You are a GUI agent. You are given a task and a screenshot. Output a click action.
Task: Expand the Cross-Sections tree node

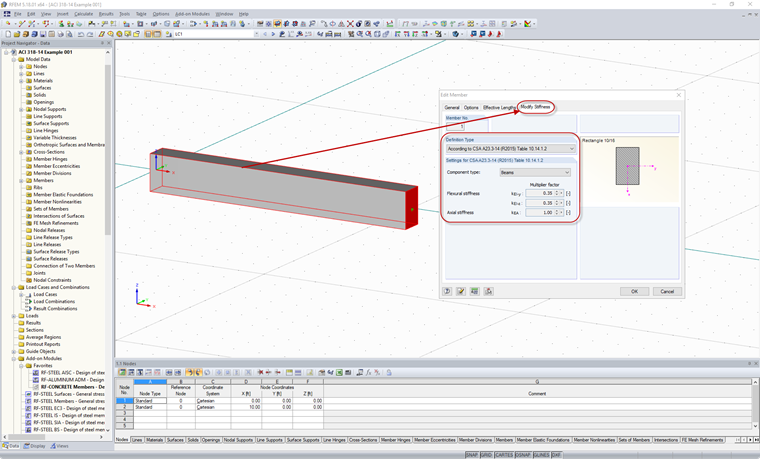pos(21,152)
